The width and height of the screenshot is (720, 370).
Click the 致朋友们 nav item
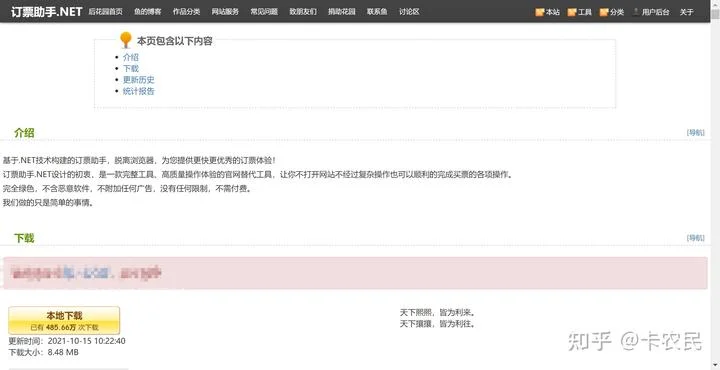coord(303,12)
